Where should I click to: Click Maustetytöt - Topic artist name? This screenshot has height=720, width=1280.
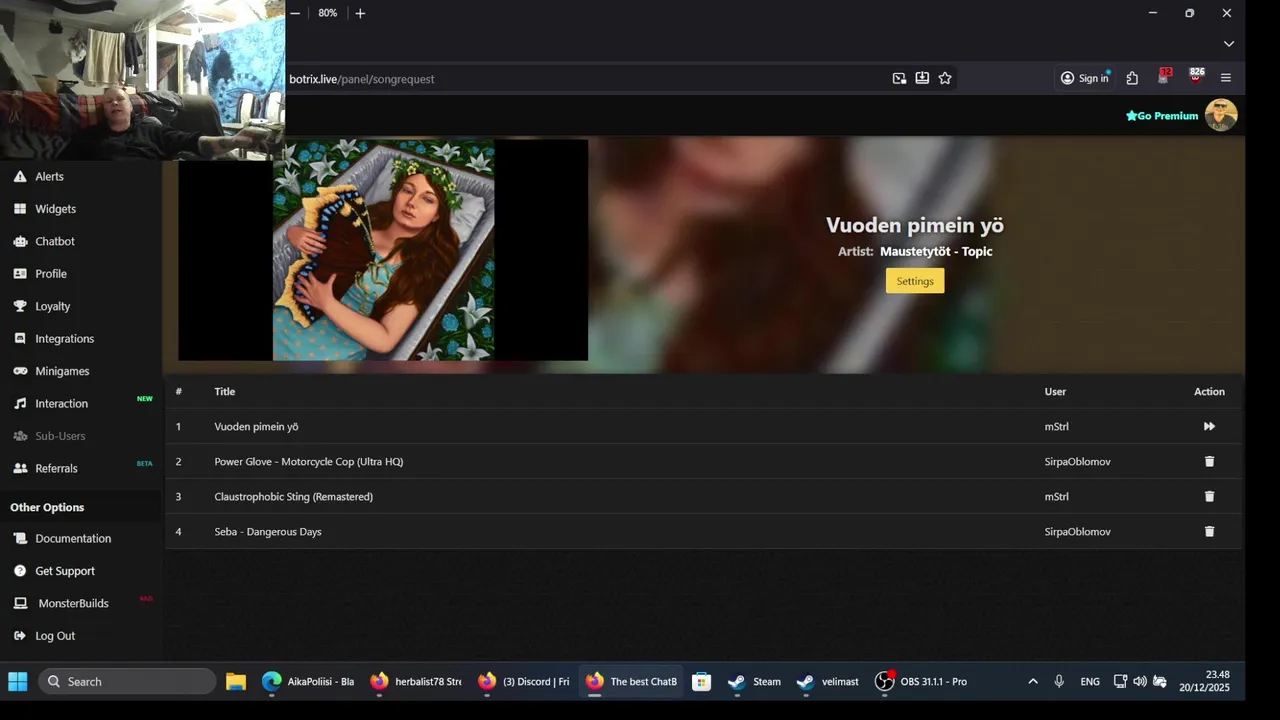point(936,252)
